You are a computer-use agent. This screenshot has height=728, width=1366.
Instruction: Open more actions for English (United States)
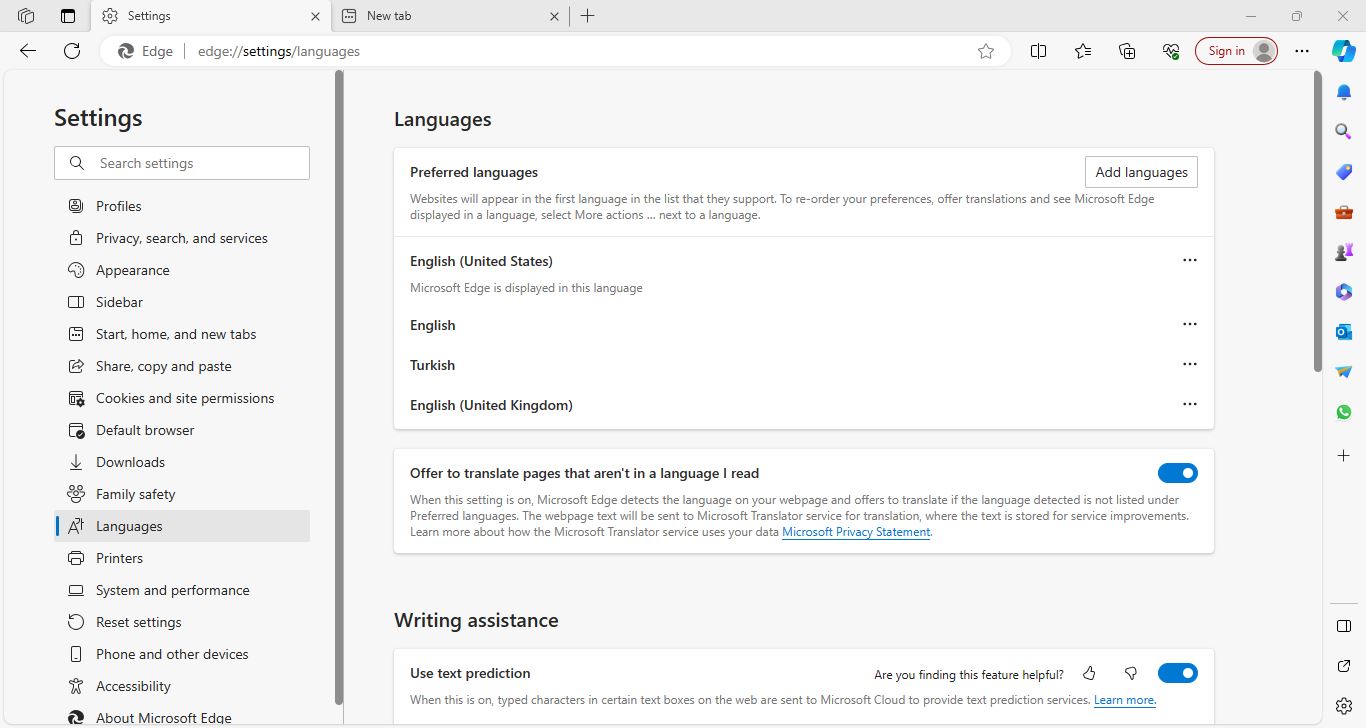pos(1189,260)
